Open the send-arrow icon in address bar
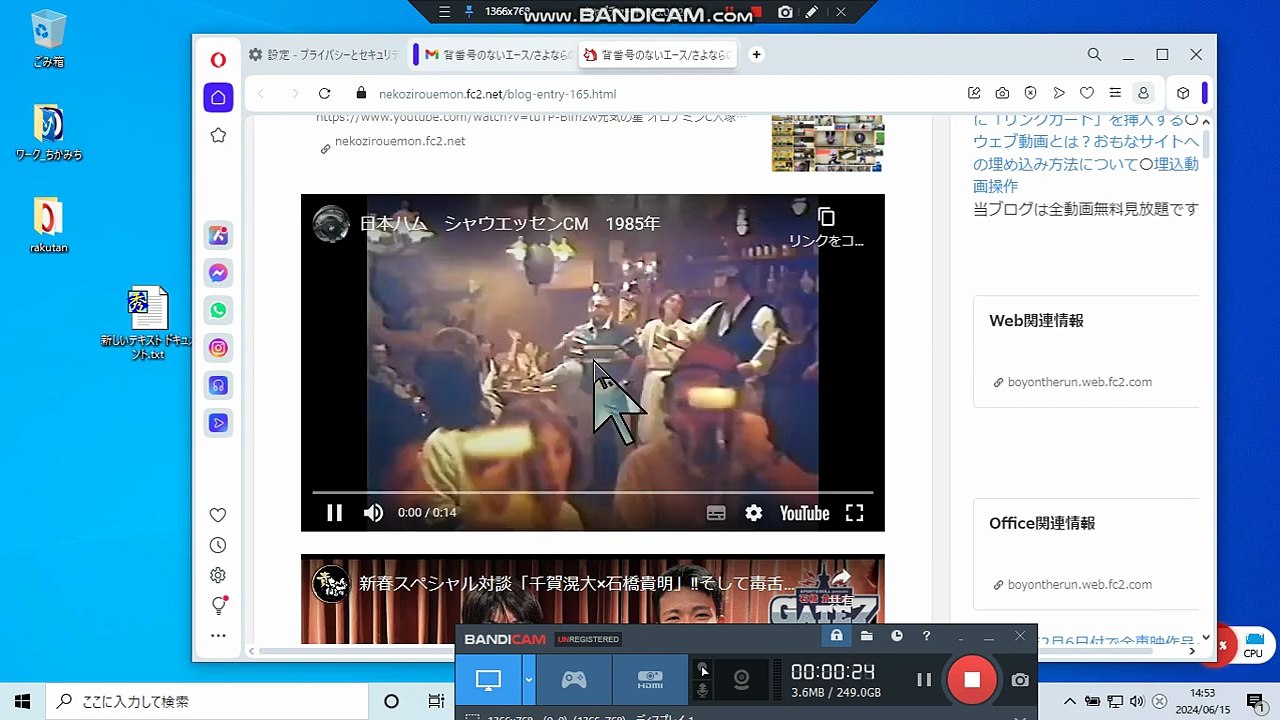 tap(1059, 94)
